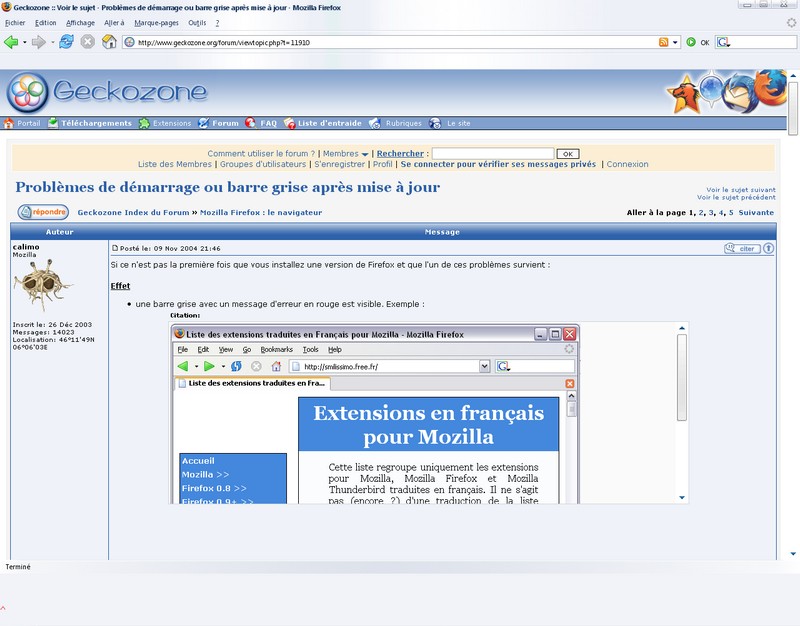Go to page 2 of topic
This screenshot has height=626, width=800.
701,213
